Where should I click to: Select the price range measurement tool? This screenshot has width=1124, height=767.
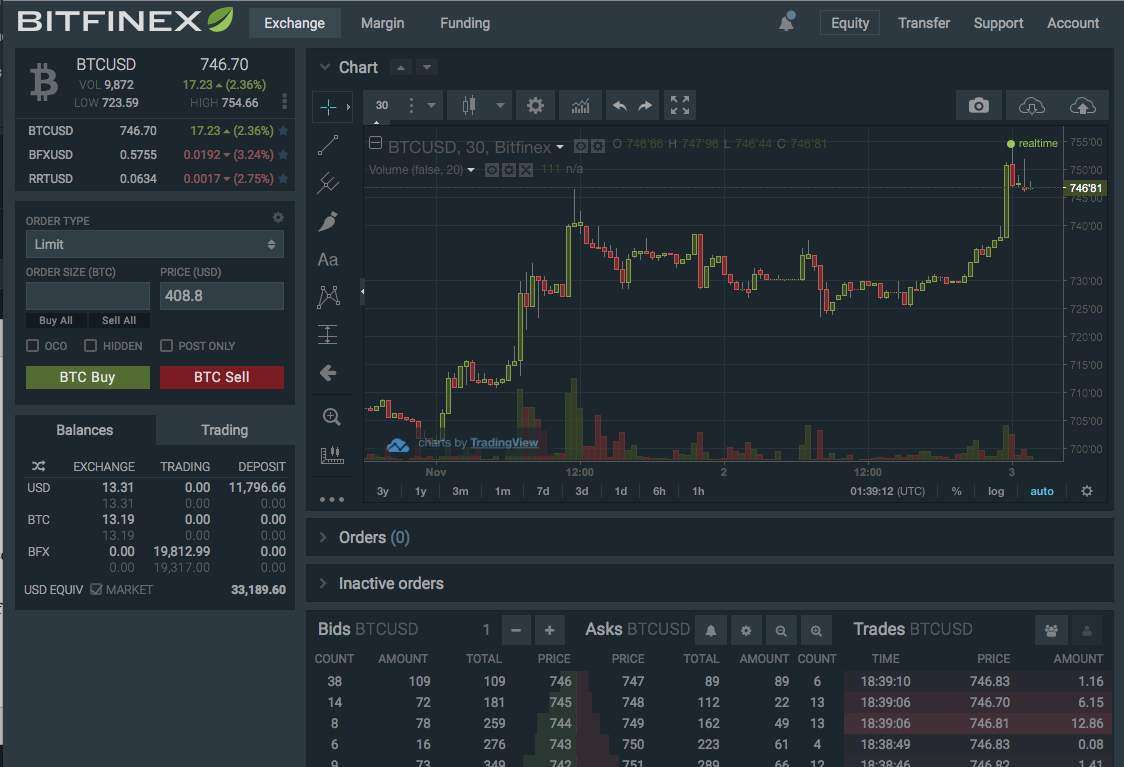pyautogui.click(x=328, y=334)
